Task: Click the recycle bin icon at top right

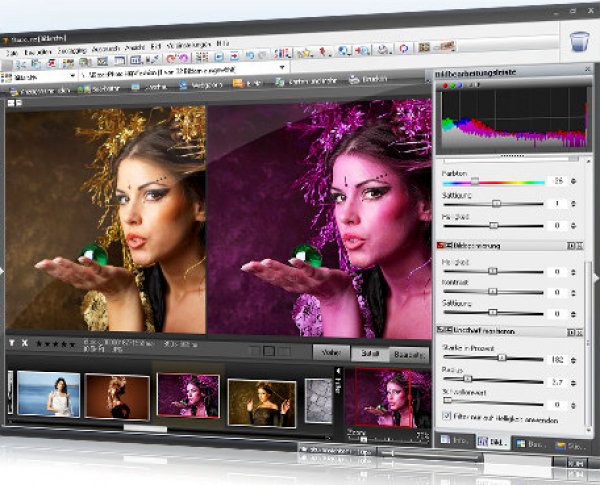Action: pos(579,42)
